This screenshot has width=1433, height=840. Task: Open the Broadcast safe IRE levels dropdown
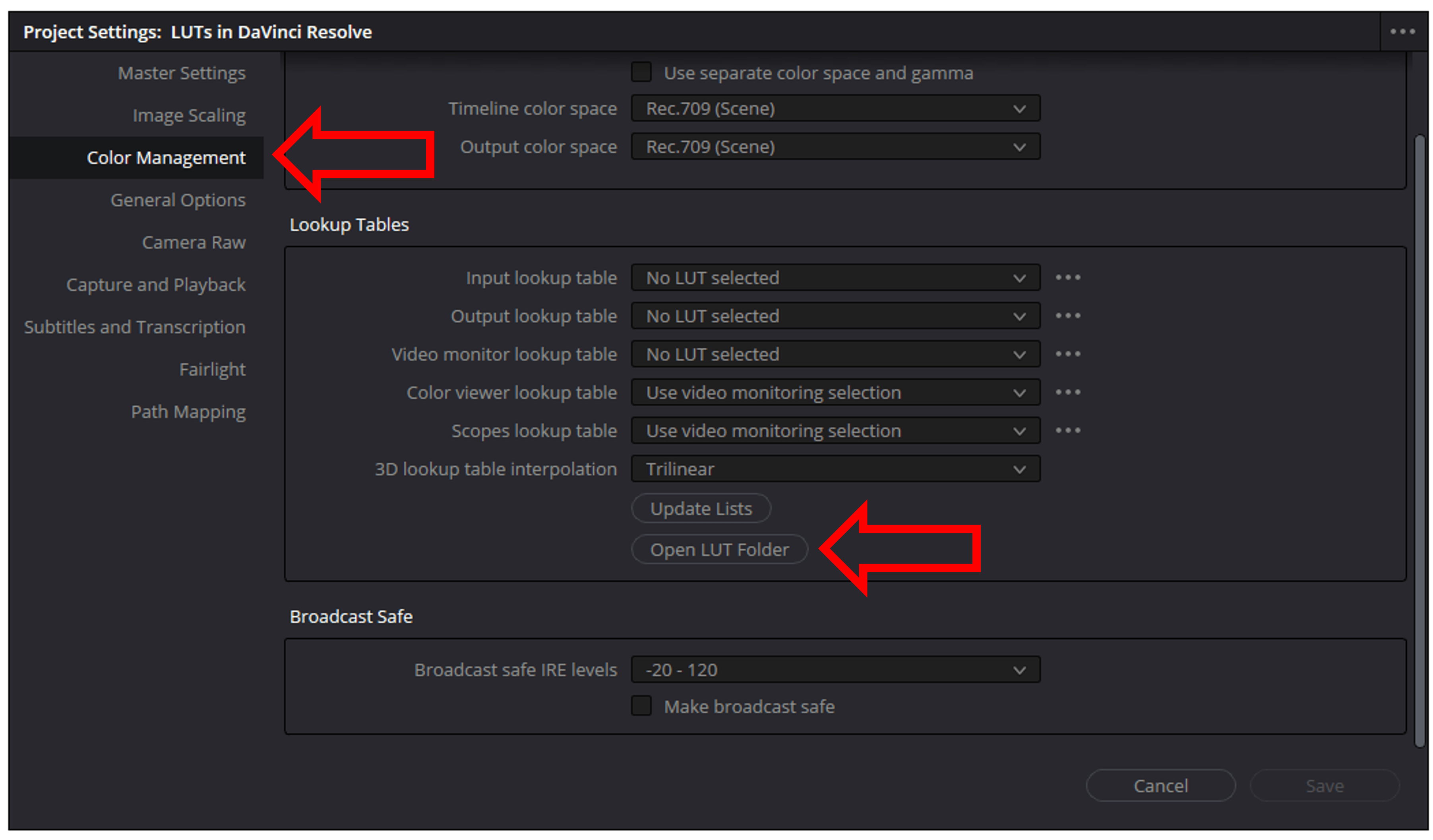pyautogui.click(x=835, y=670)
